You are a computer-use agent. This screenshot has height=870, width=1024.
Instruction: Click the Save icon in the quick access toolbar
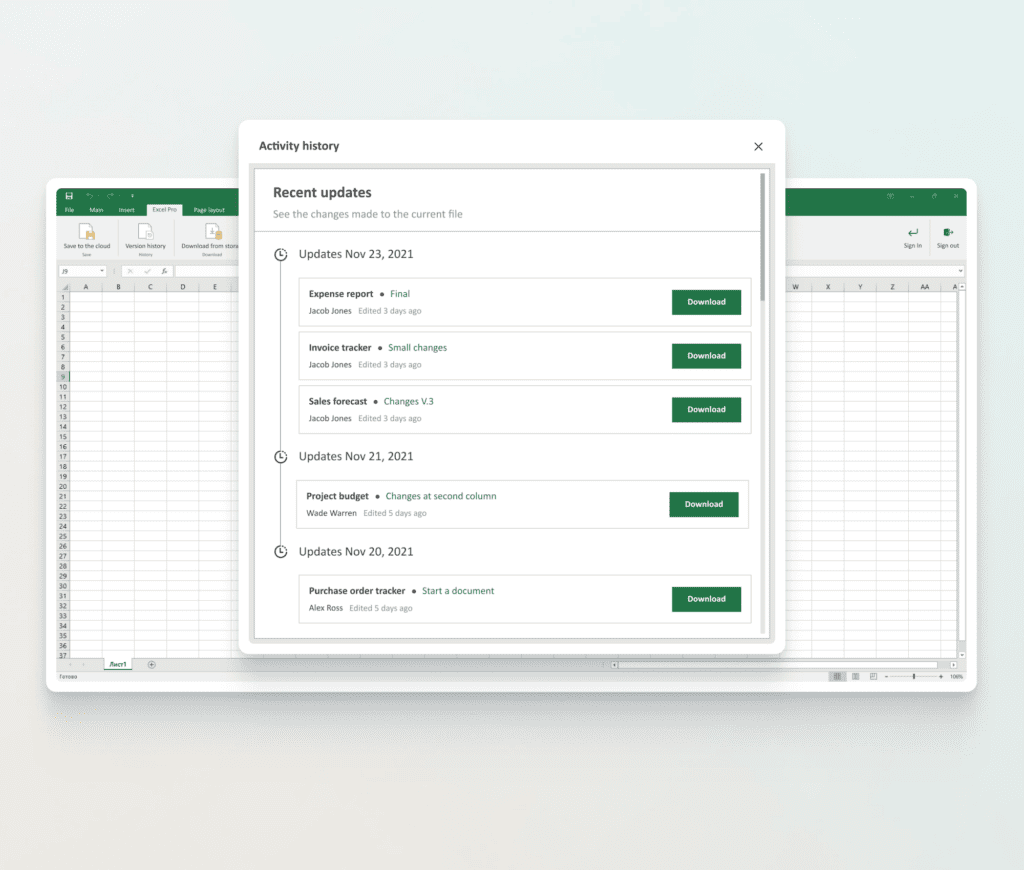point(69,195)
